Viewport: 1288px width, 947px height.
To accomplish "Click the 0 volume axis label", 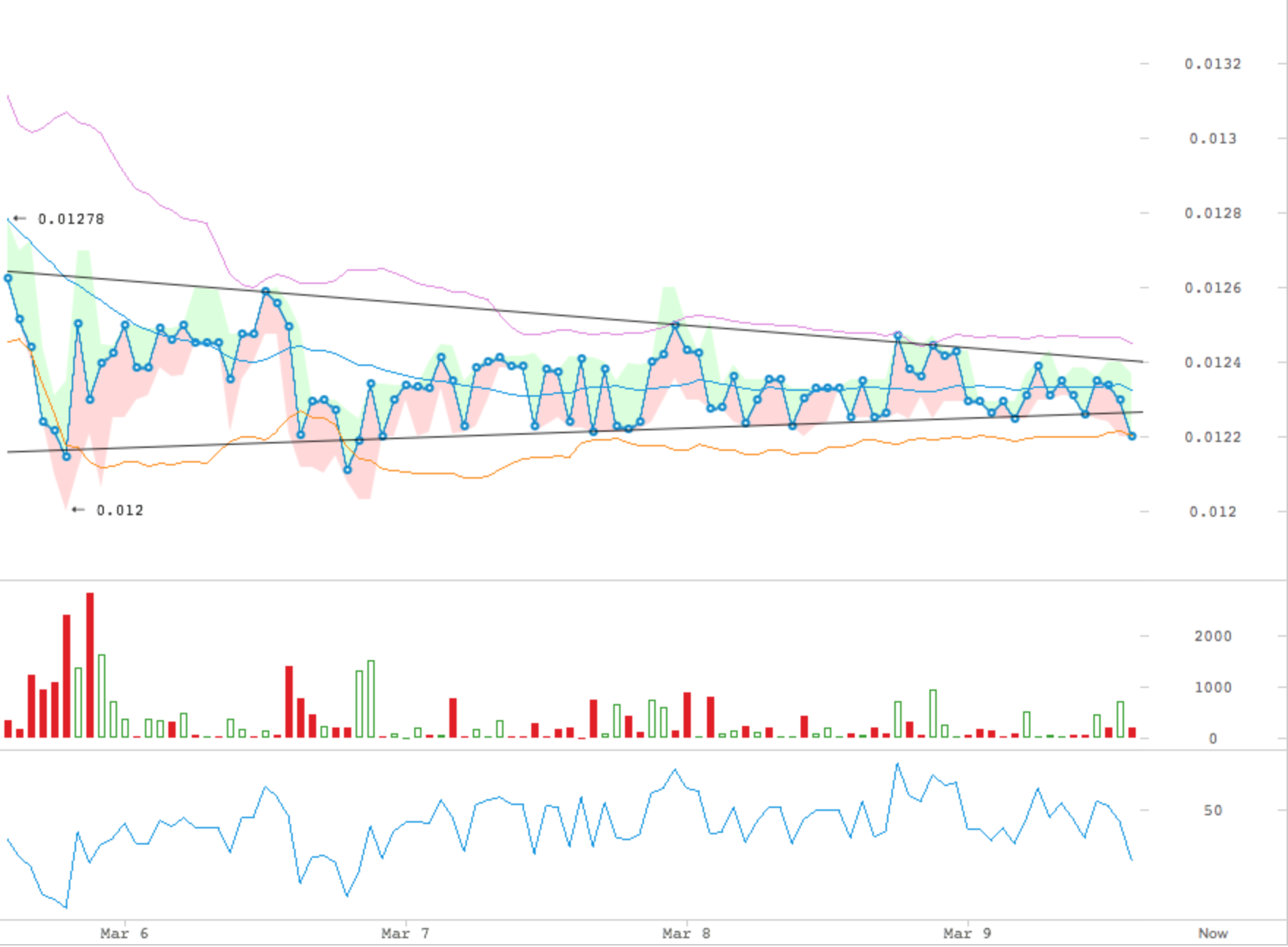I will pos(1213,739).
